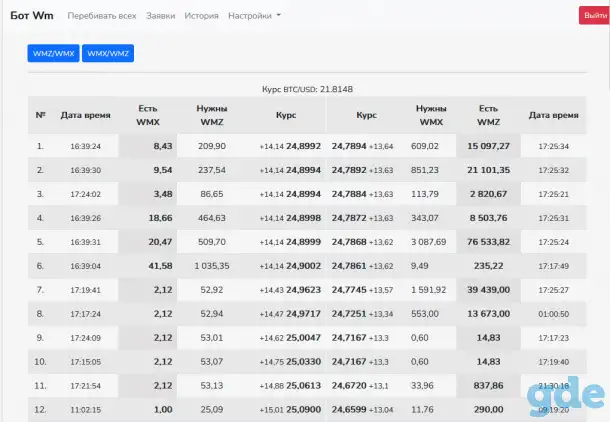Select row 12 rate 25,0900
Viewport: 610px width, 422px height.
(303, 410)
